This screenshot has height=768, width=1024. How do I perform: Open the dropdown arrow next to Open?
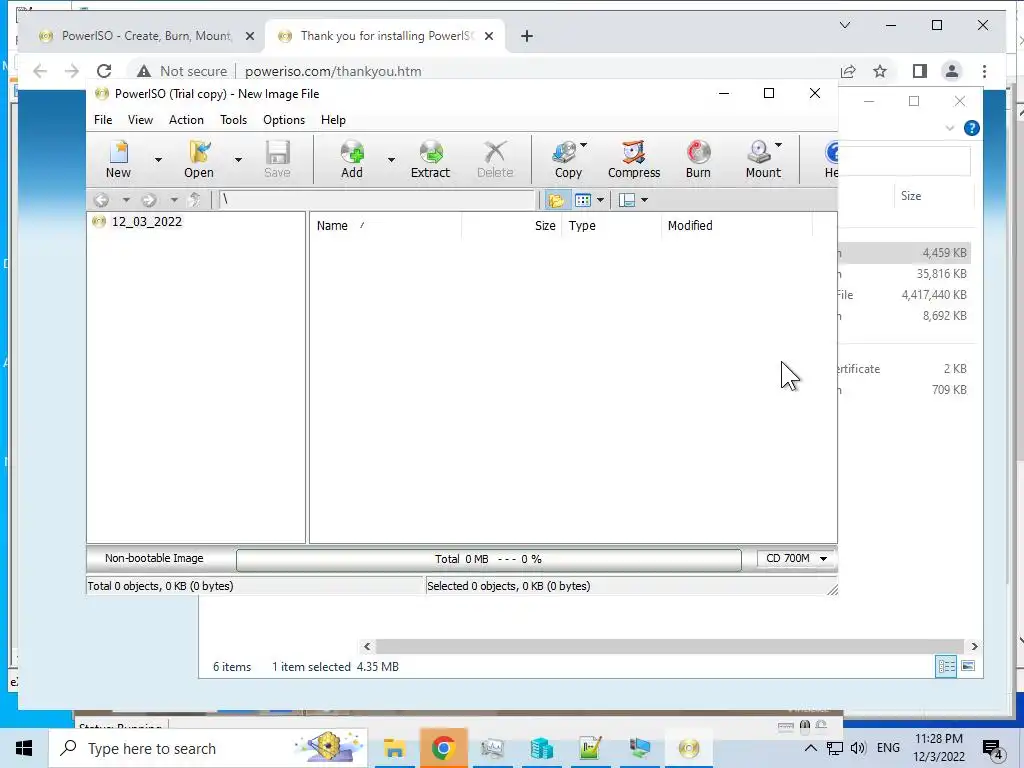238,160
